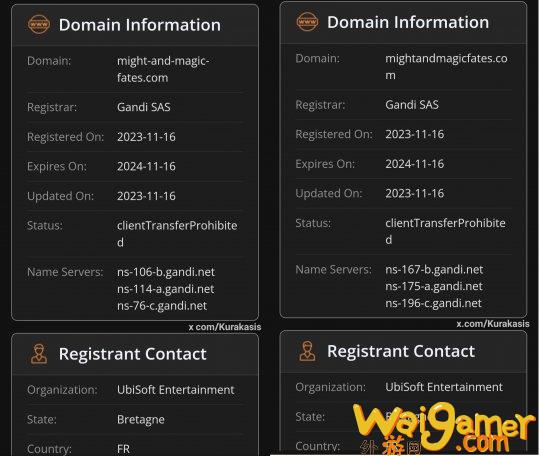
Task: Click the Name Servers label in left panel
Action: [x=65, y=272]
